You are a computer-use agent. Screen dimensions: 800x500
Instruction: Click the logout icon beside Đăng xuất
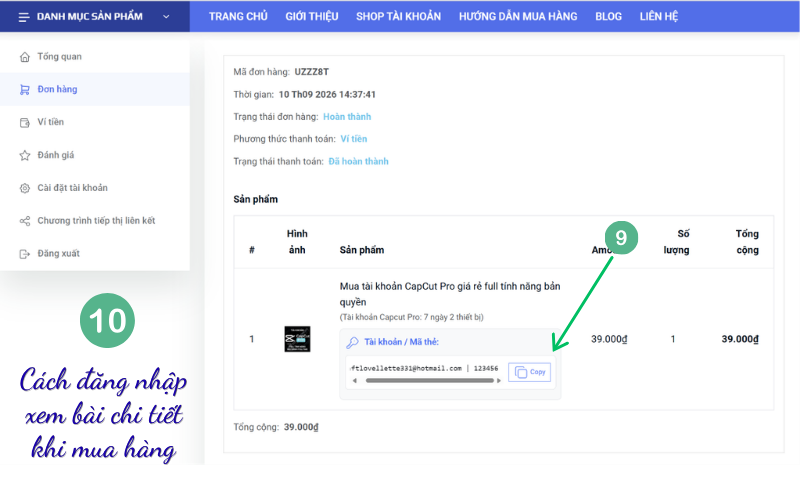24,254
